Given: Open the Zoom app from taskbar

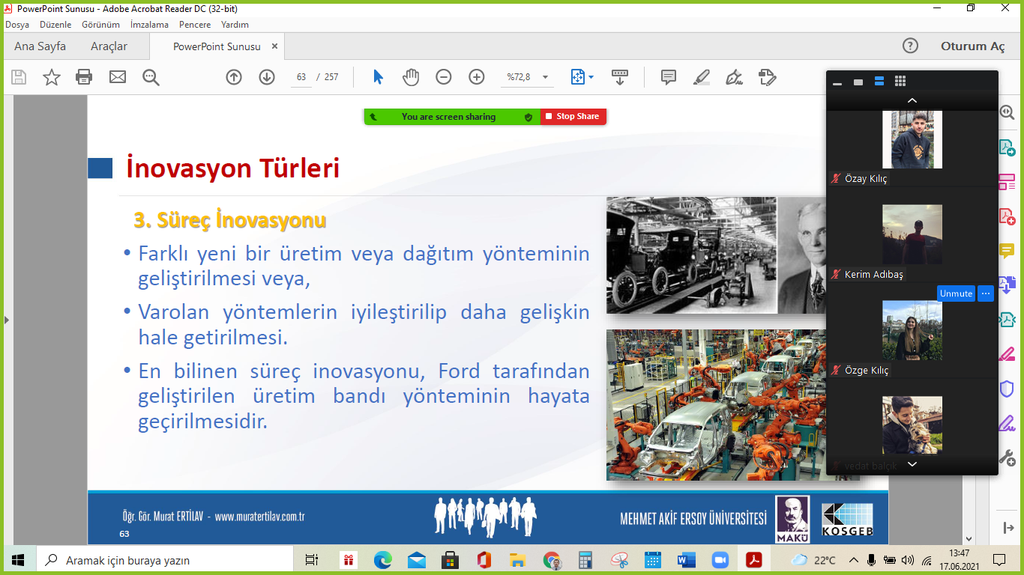Looking at the screenshot, I should click(x=720, y=560).
